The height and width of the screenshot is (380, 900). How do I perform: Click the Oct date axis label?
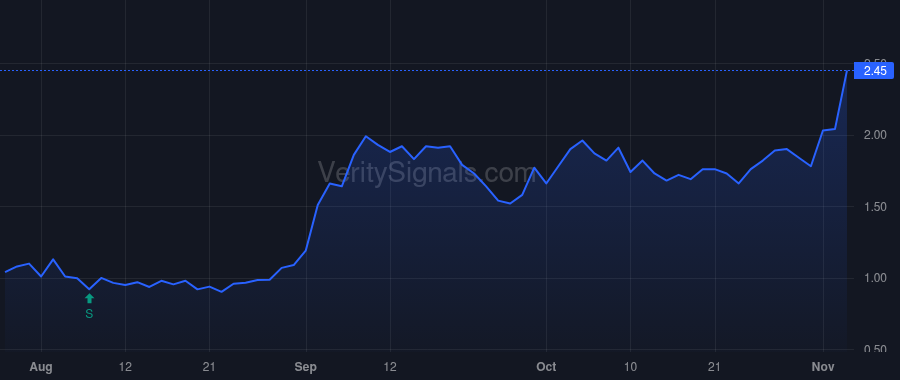coord(546,367)
